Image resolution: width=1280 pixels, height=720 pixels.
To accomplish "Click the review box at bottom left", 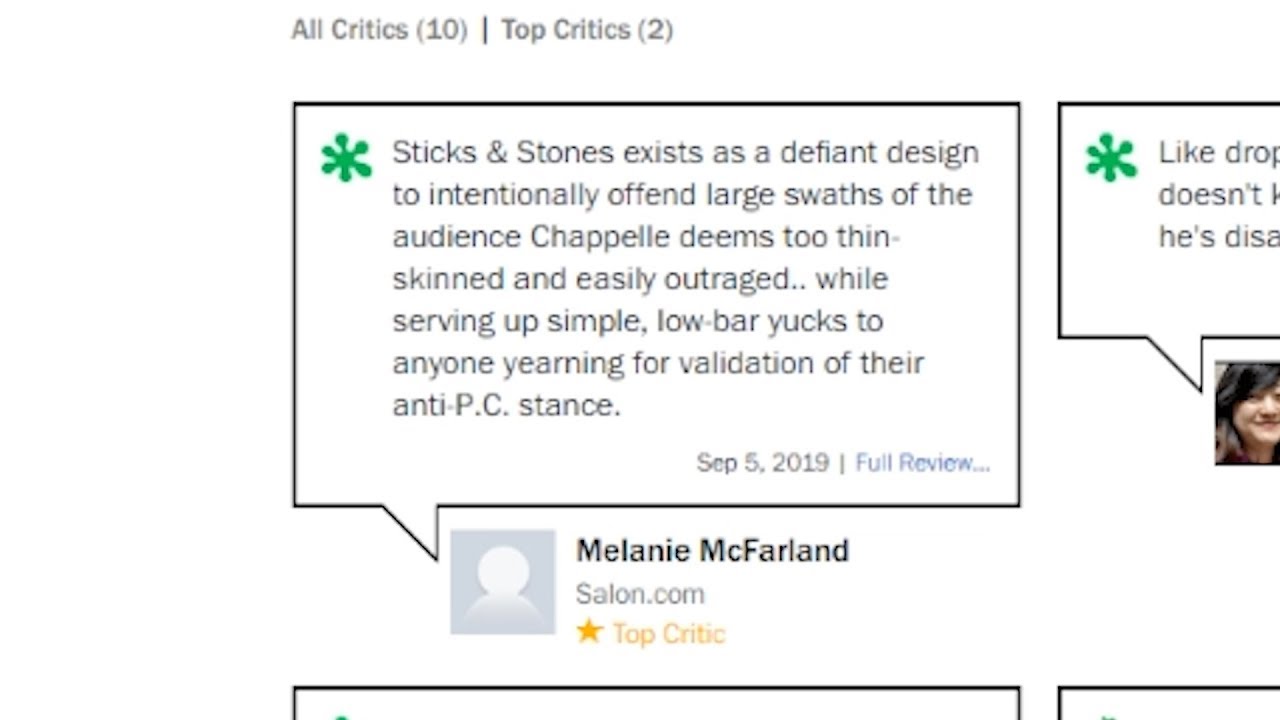I will tap(656, 704).
